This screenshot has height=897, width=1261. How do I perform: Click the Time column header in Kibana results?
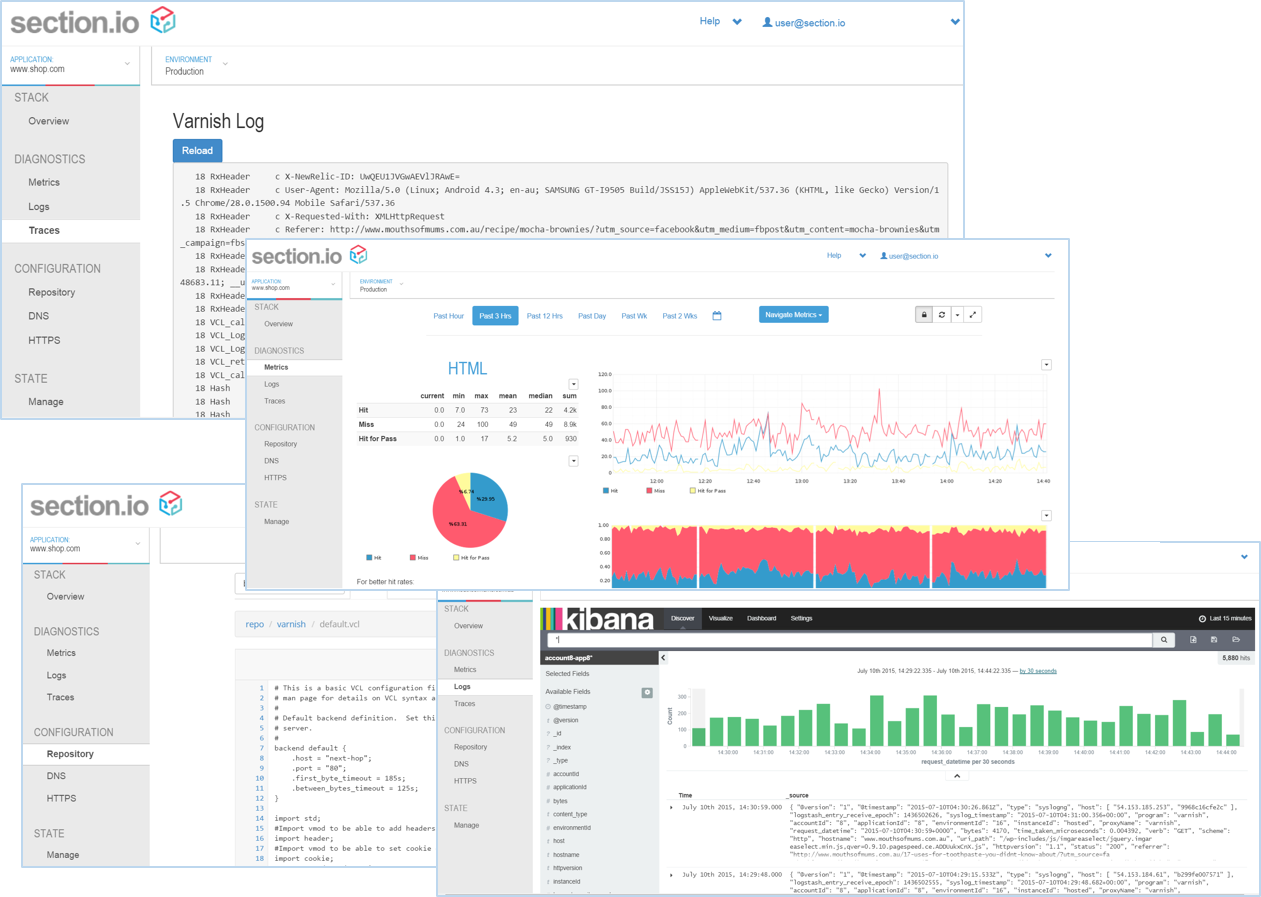coord(686,795)
